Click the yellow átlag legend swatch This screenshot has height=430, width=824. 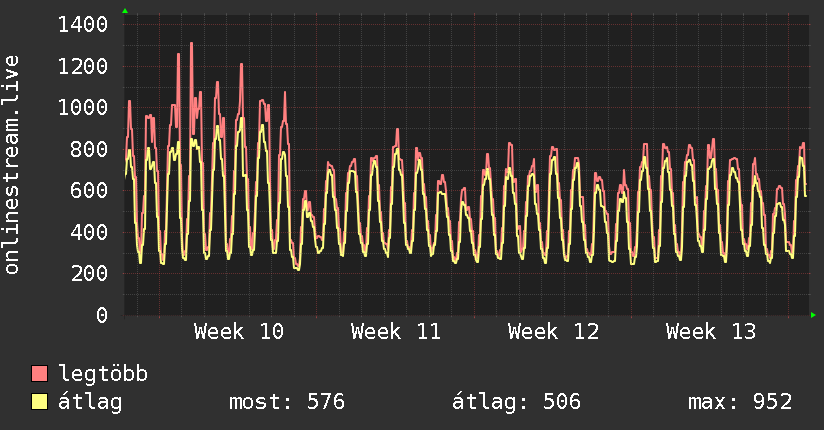coord(39,402)
